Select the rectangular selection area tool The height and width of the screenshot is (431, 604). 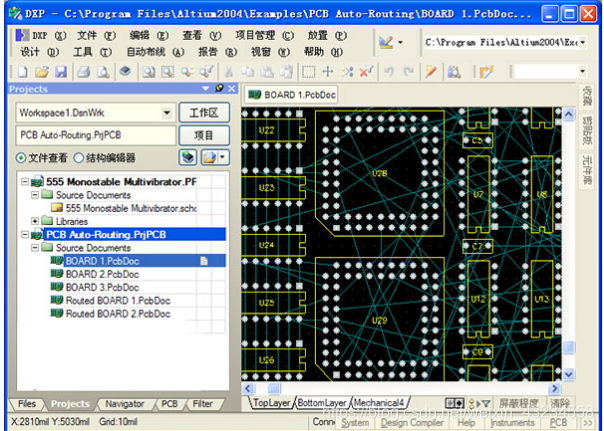(x=308, y=72)
